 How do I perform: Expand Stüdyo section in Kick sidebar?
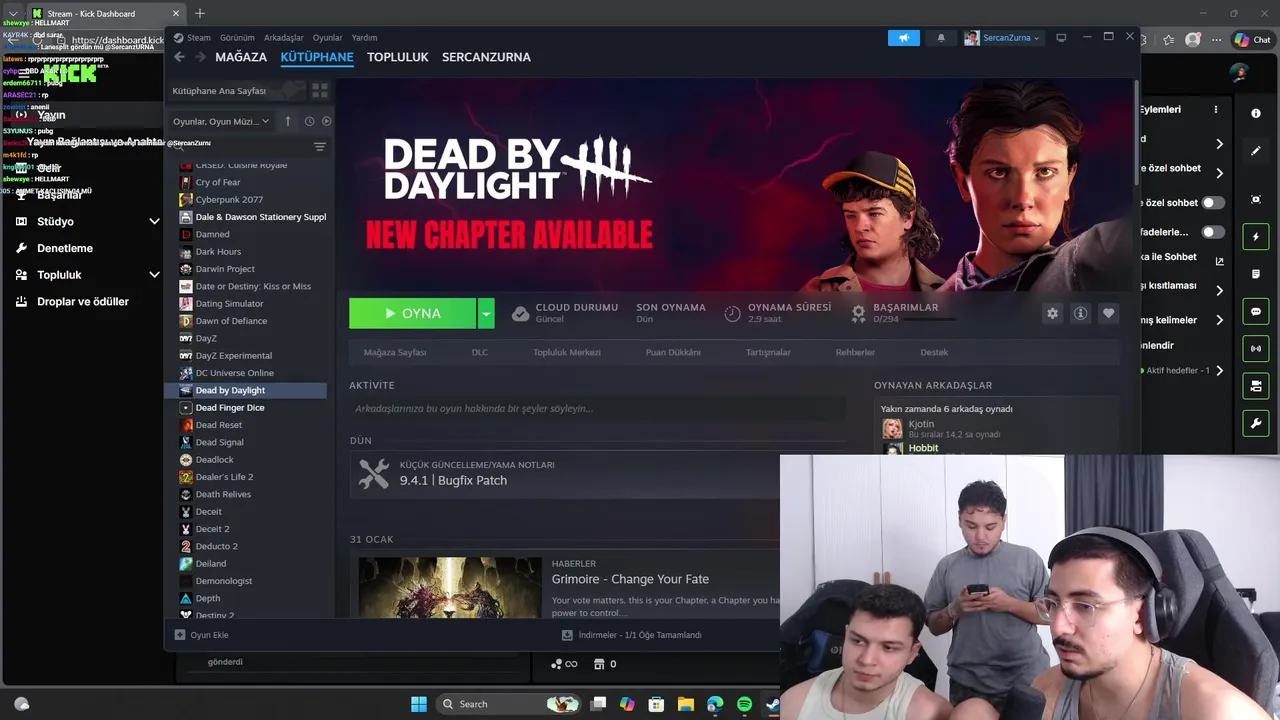coord(87,221)
